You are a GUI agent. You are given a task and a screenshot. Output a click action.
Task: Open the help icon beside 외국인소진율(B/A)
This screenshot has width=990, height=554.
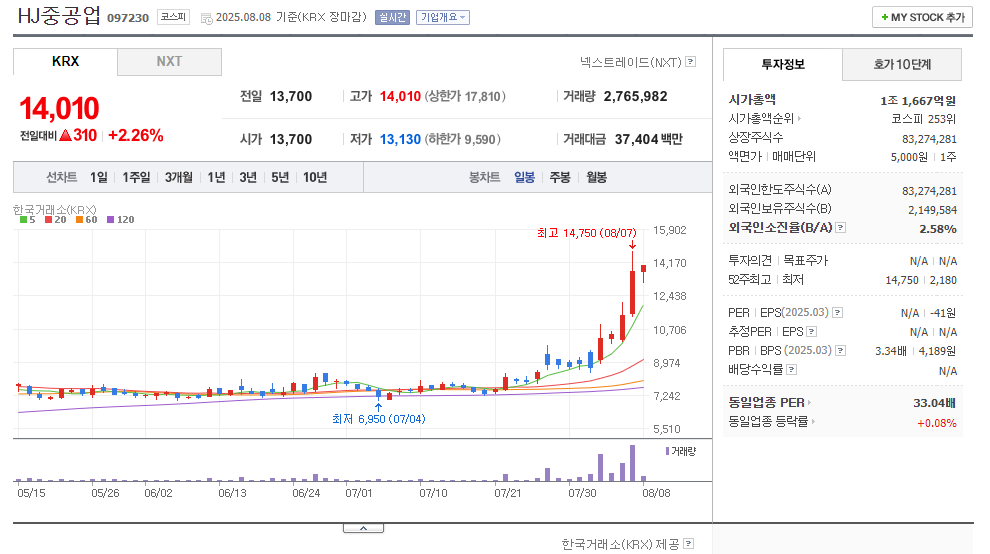point(841,228)
